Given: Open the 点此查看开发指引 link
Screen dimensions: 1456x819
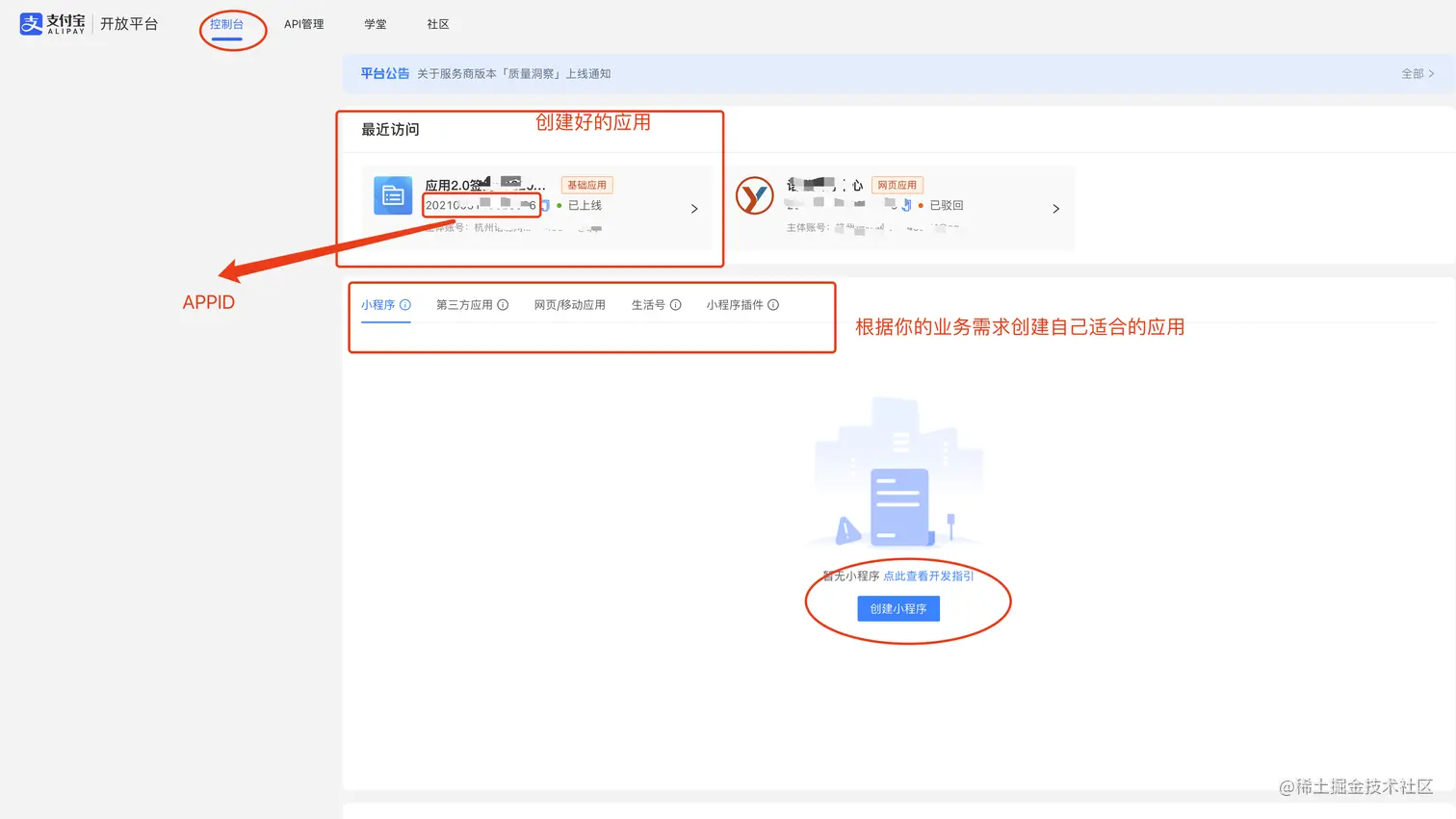Looking at the screenshot, I should tap(927, 576).
